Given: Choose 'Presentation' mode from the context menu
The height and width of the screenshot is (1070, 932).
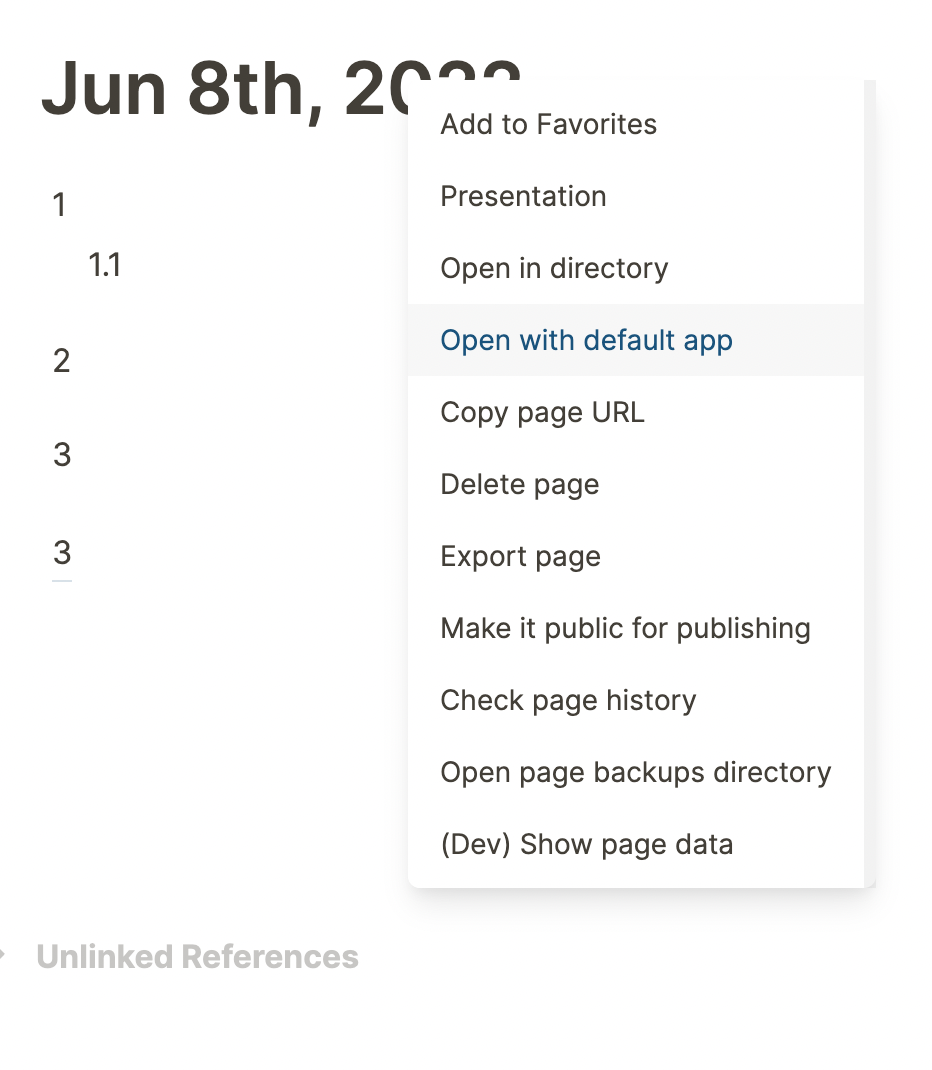Looking at the screenshot, I should pos(523,196).
